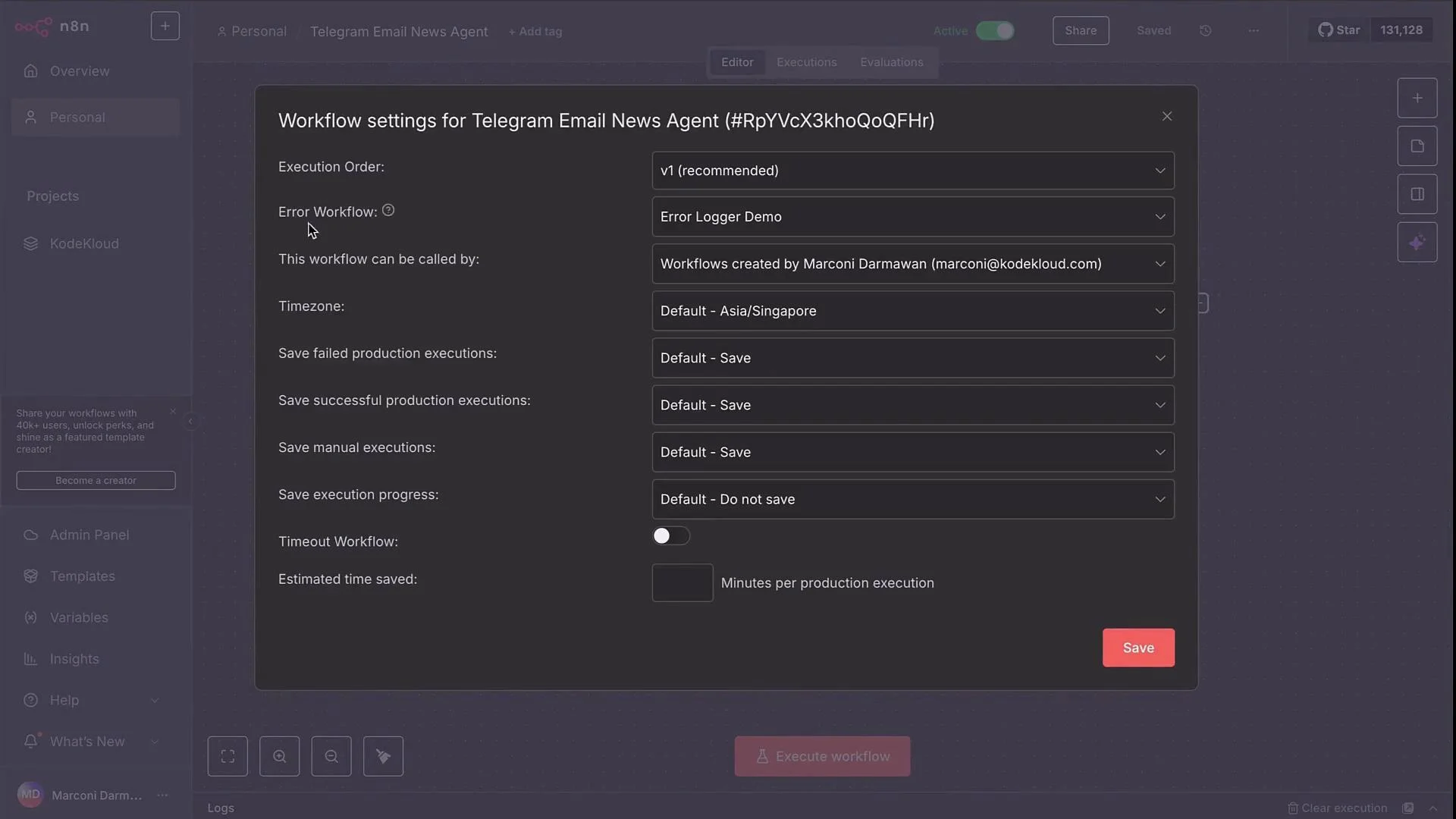The width and height of the screenshot is (1456, 819).
Task: Click the Share button
Action: 1081,30
